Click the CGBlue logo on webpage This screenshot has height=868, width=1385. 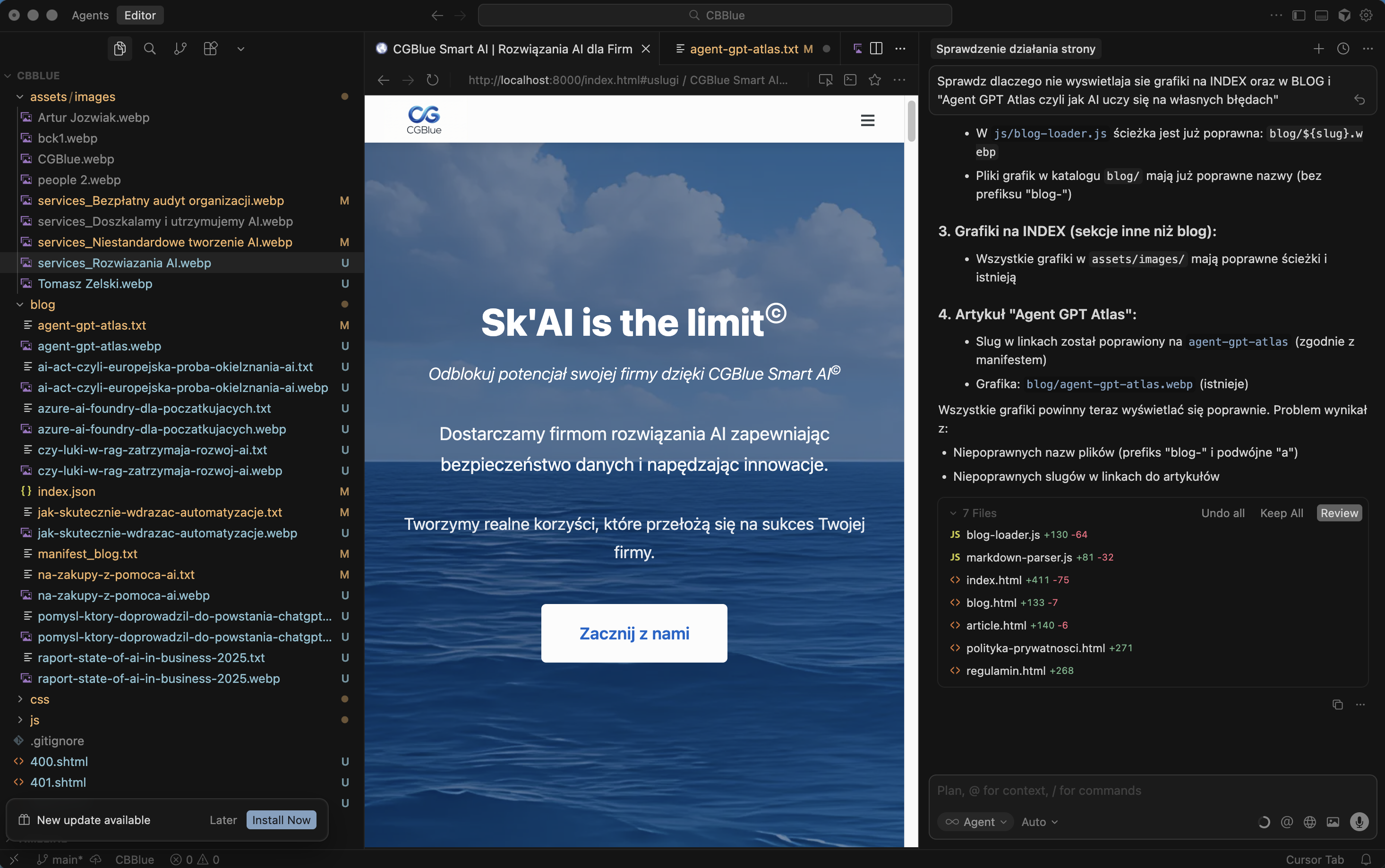pos(424,119)
